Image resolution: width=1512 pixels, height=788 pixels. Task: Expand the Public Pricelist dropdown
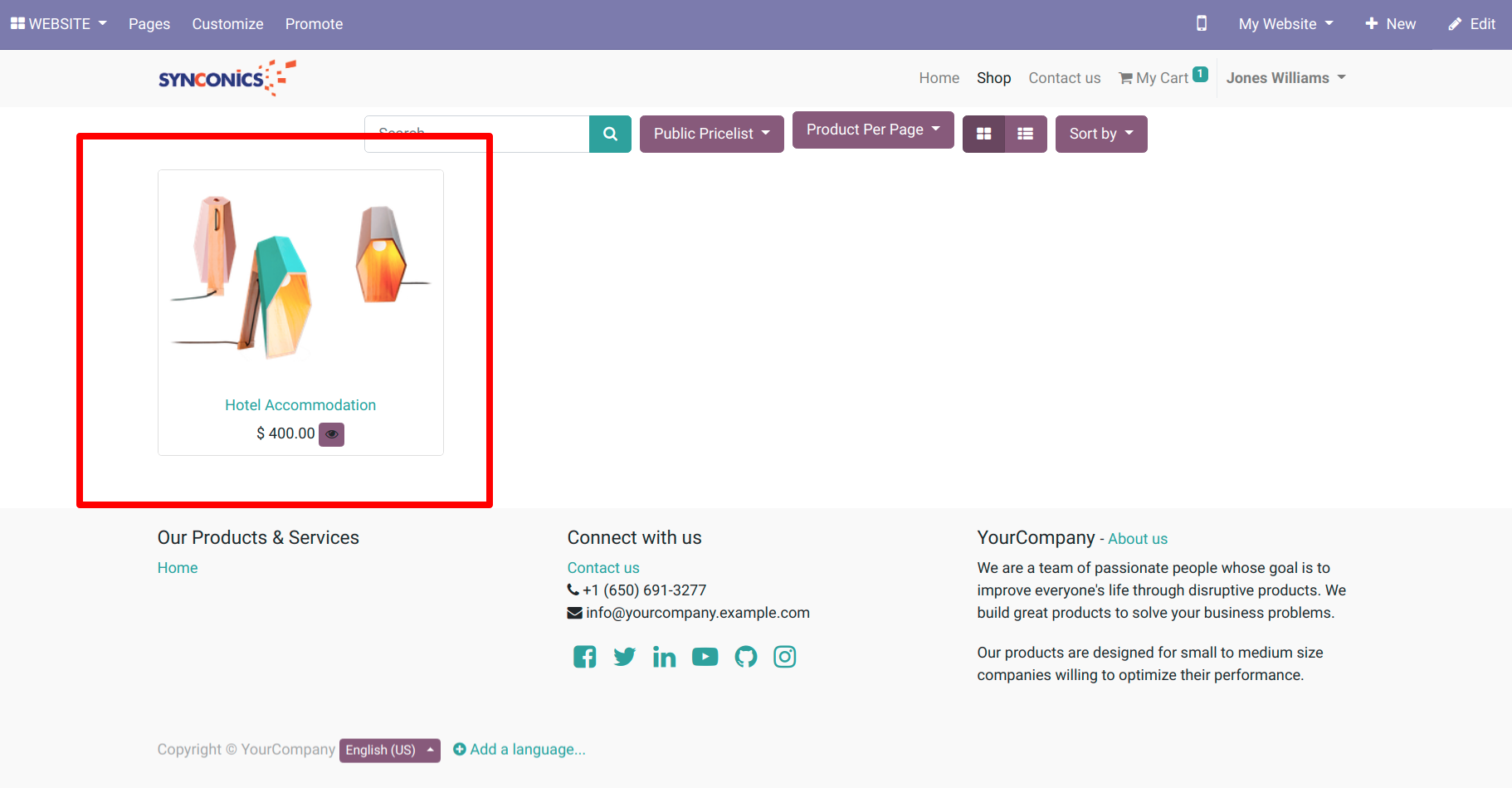coord(711,134)
